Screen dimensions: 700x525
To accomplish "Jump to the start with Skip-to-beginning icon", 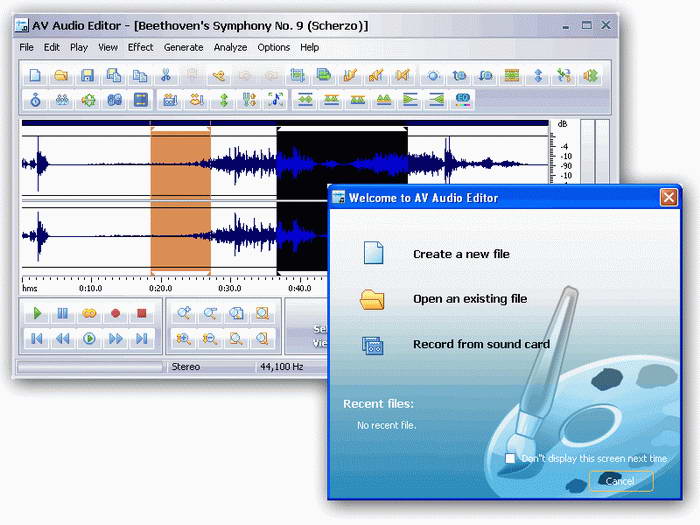I will pos(36,339).
